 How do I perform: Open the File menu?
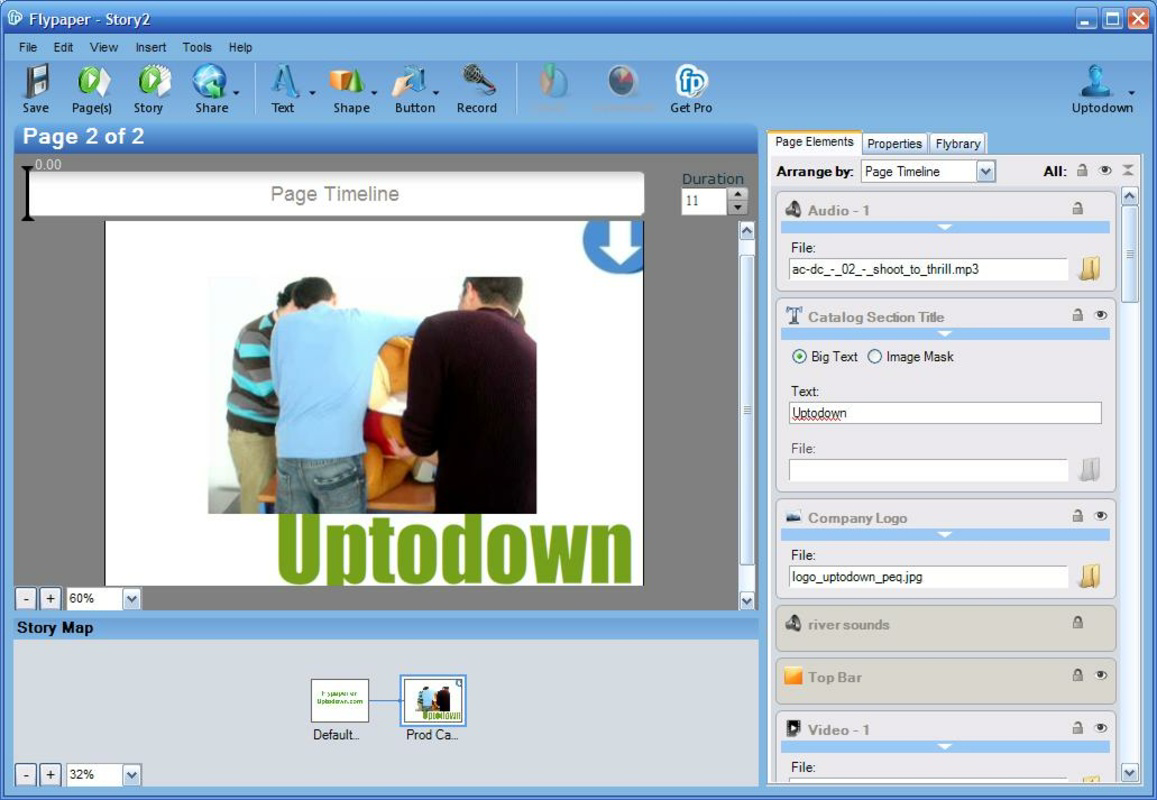[28, 47]
